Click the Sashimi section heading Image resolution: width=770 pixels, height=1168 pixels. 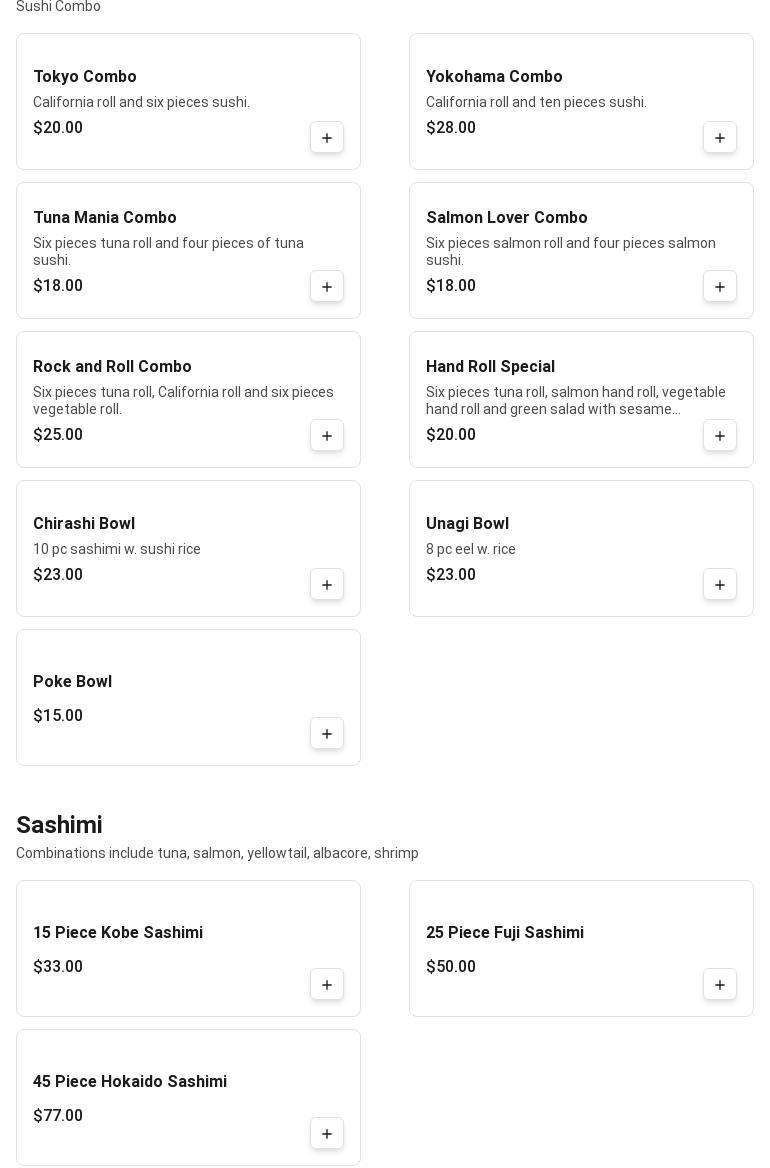tap(59, 825)
